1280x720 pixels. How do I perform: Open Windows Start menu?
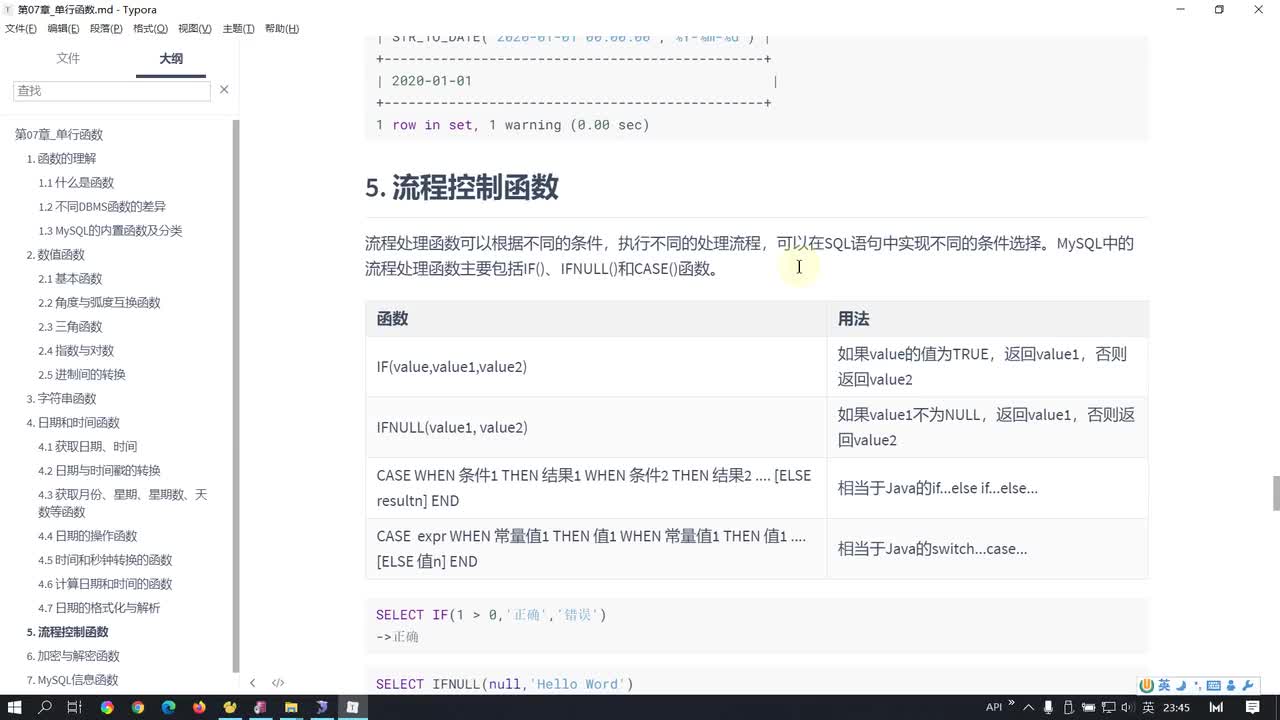click(15, 707)
